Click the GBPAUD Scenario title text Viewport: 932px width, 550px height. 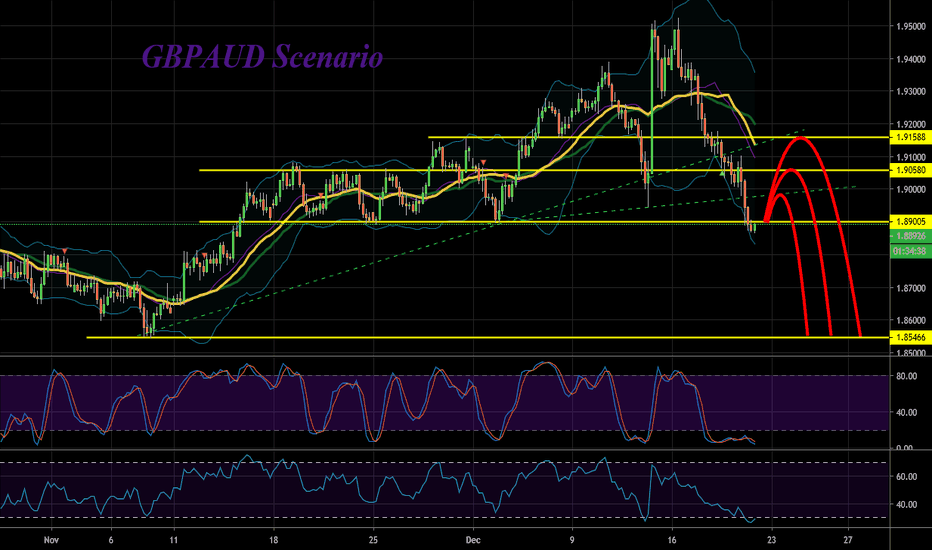263,57
